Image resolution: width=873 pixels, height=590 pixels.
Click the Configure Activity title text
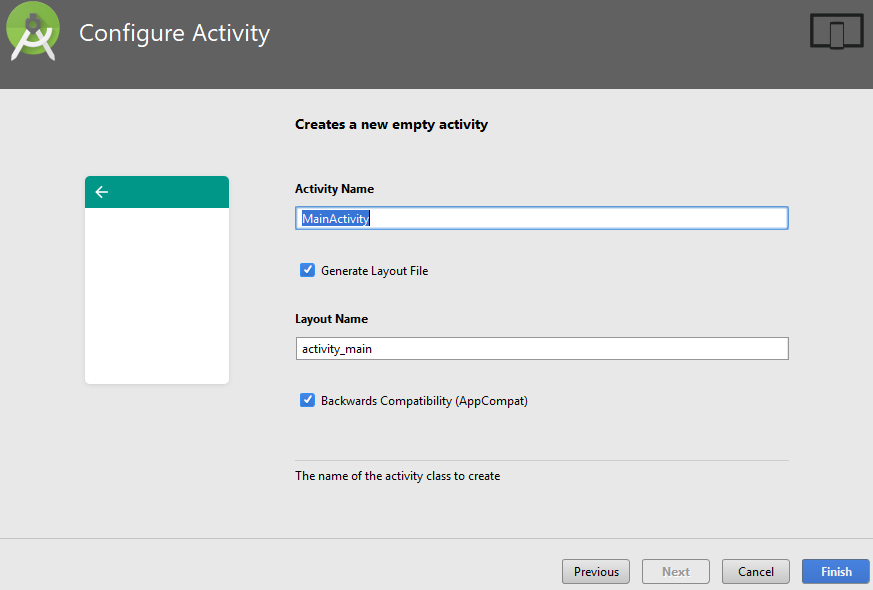[x=174, y=33]
